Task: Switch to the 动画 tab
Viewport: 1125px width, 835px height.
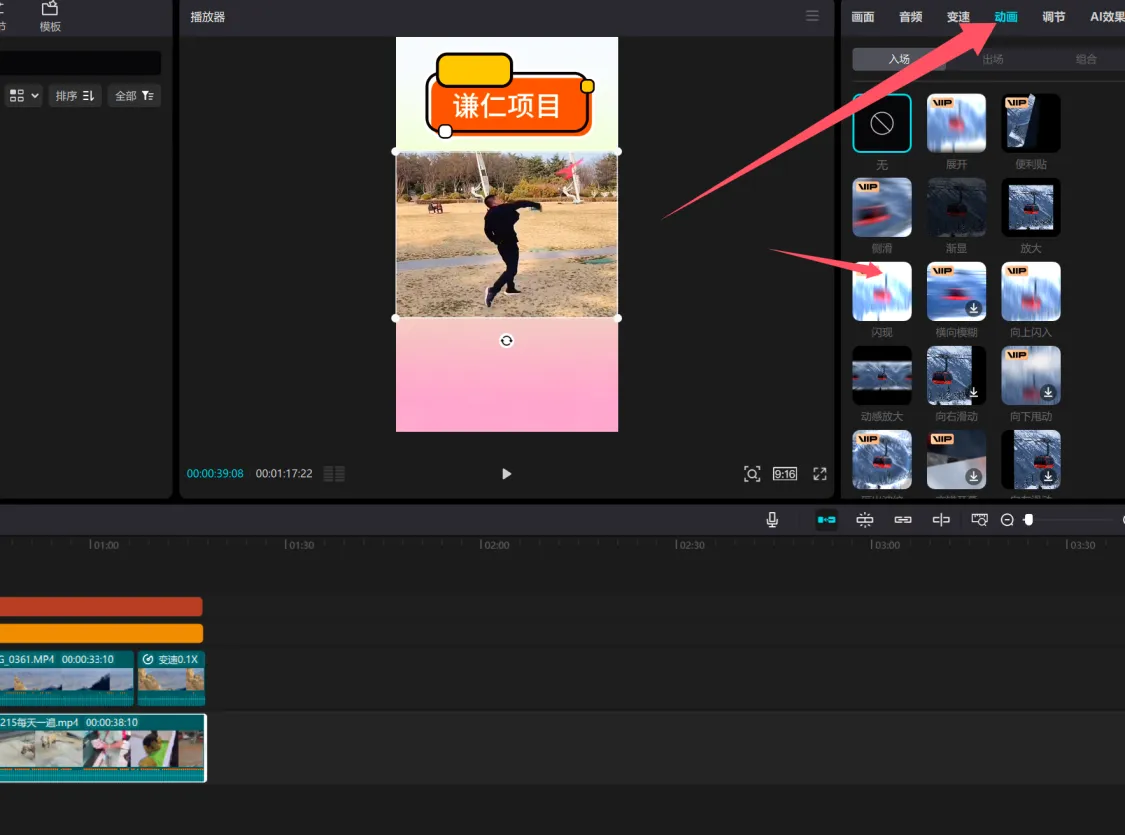Action: pyautogui.click(x=1006, y=17)
